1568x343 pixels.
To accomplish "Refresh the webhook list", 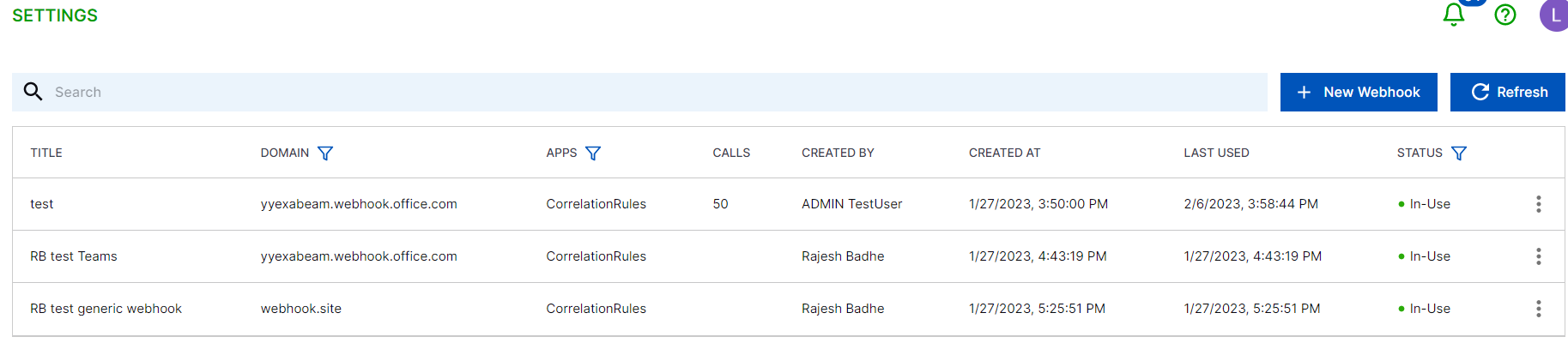I will click(x=1508, y=92).
